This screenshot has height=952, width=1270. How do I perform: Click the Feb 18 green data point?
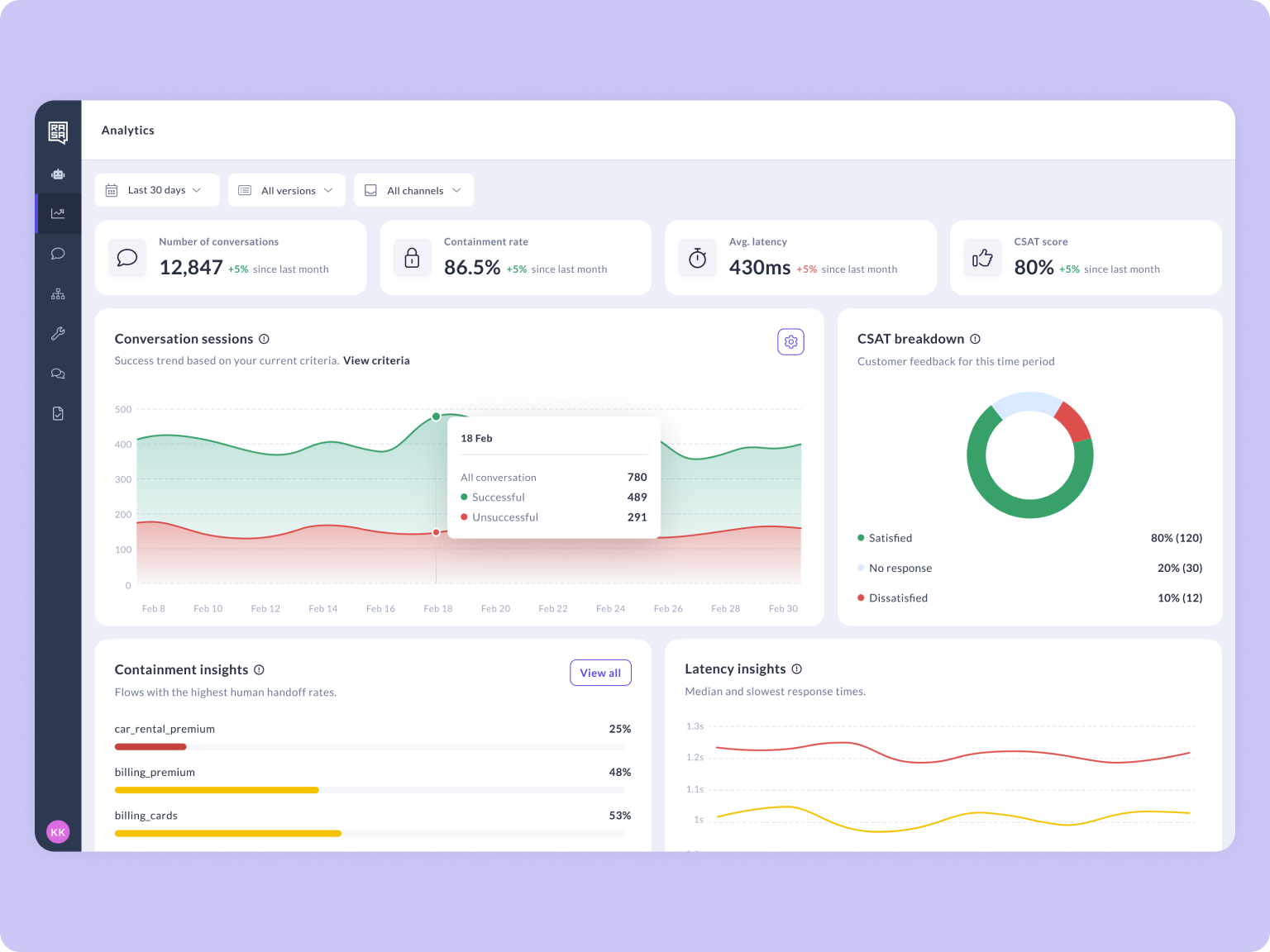pos(436,416)
